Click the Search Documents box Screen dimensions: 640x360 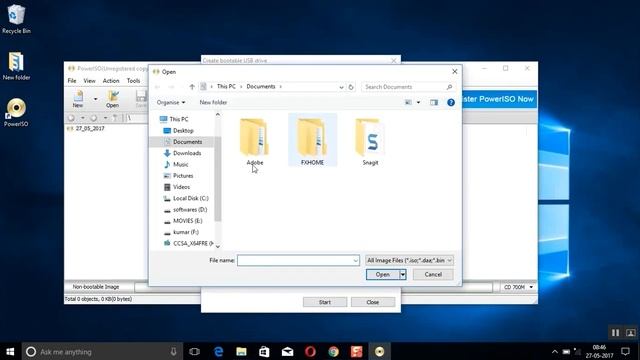[x=407, y=87]
